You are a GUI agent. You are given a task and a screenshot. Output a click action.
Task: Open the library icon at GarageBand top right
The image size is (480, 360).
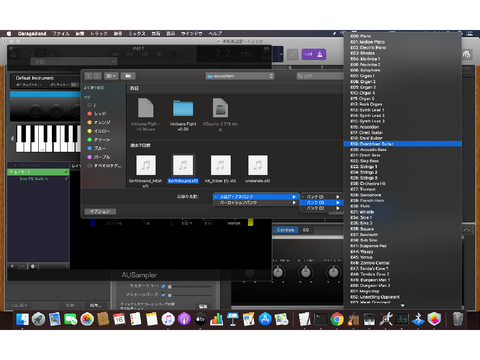pyautogui.click(x=466, y=54)
